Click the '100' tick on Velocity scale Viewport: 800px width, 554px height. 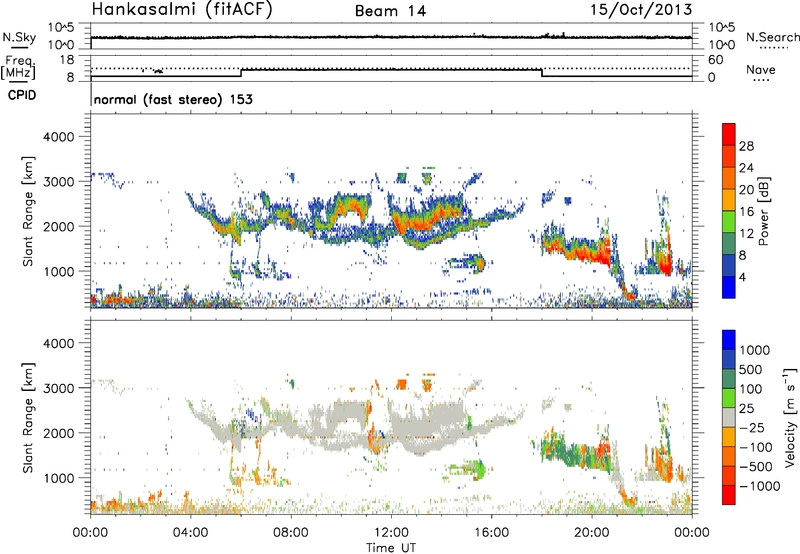751,389
